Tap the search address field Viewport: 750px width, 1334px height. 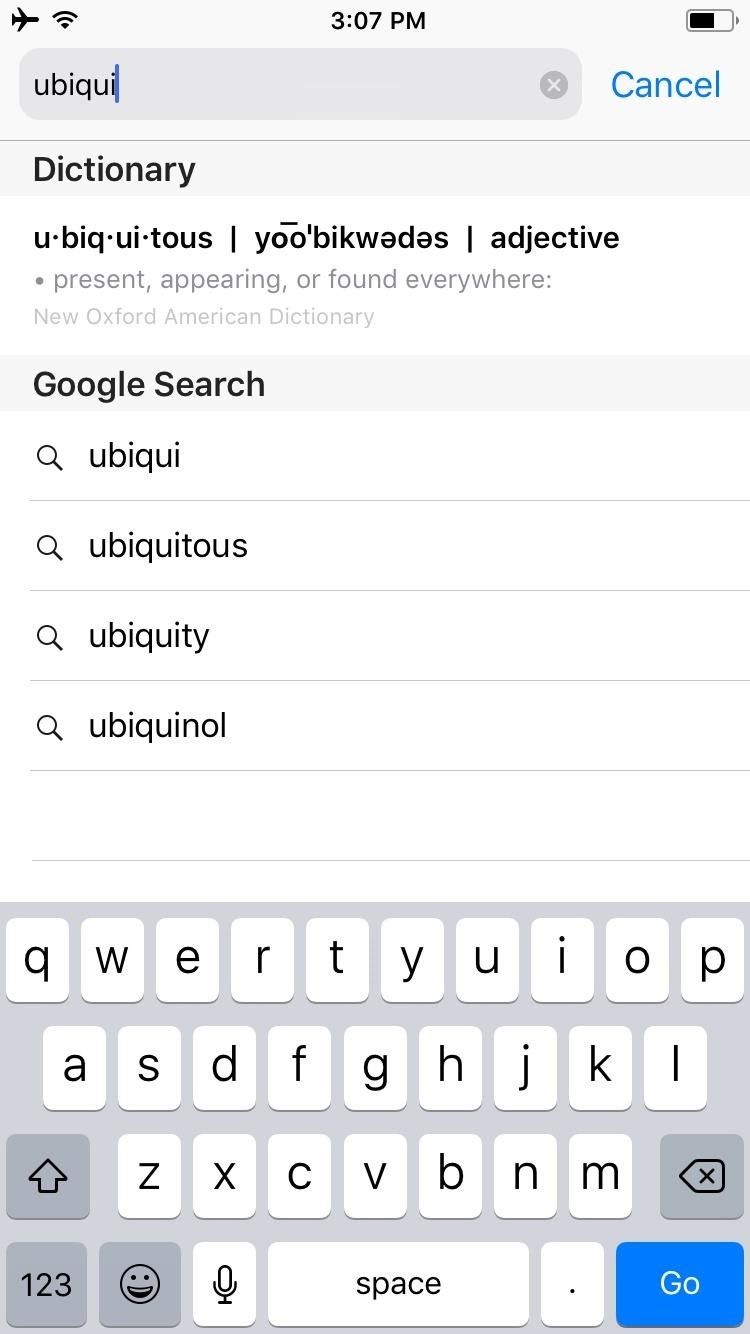[280, 85]
